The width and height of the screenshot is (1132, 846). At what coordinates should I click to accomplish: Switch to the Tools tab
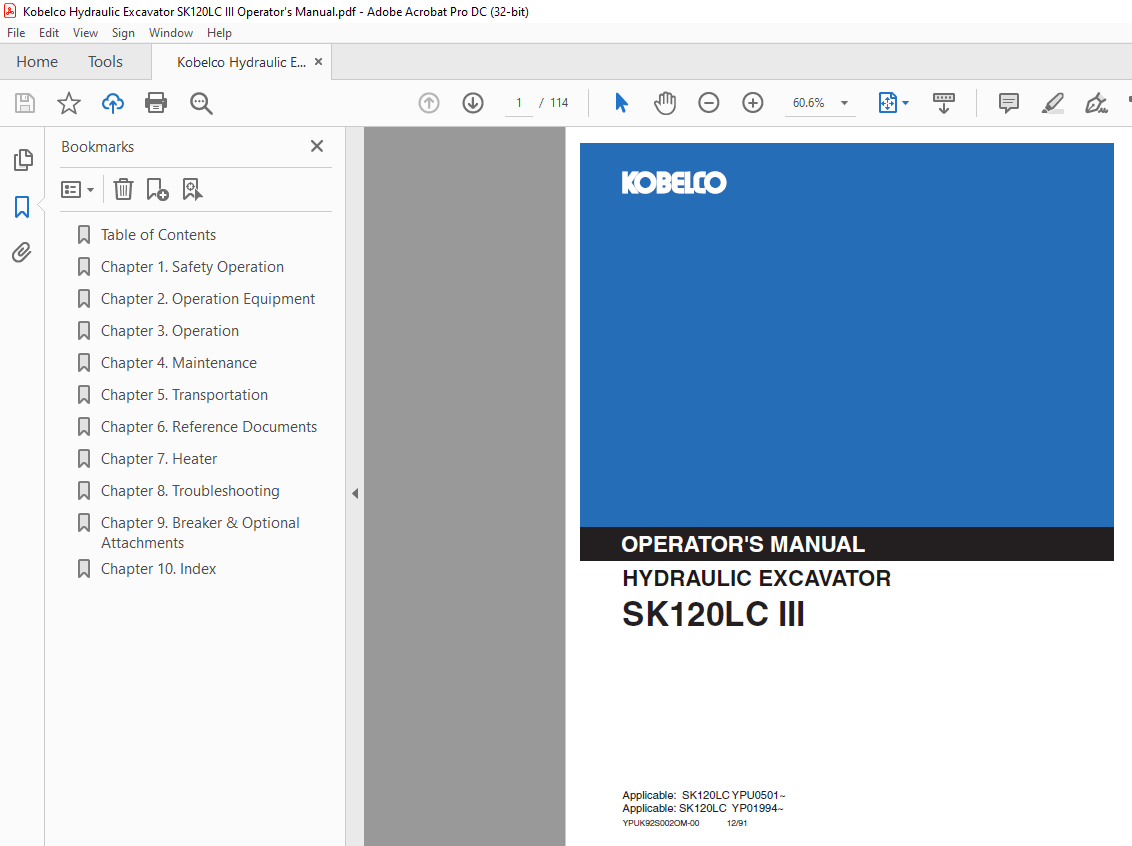(x=105, y=62)
